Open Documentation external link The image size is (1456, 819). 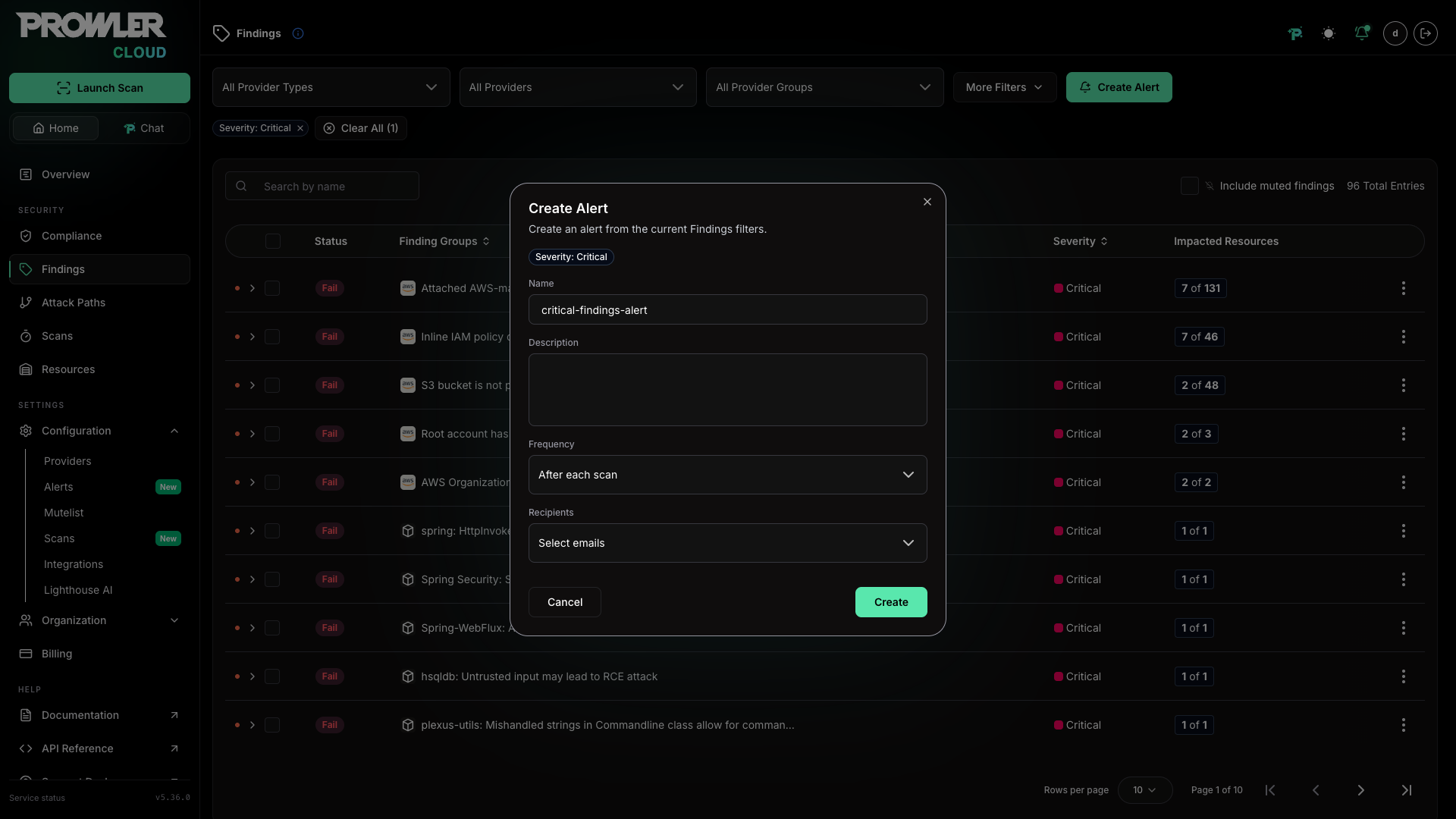point(99,715)
